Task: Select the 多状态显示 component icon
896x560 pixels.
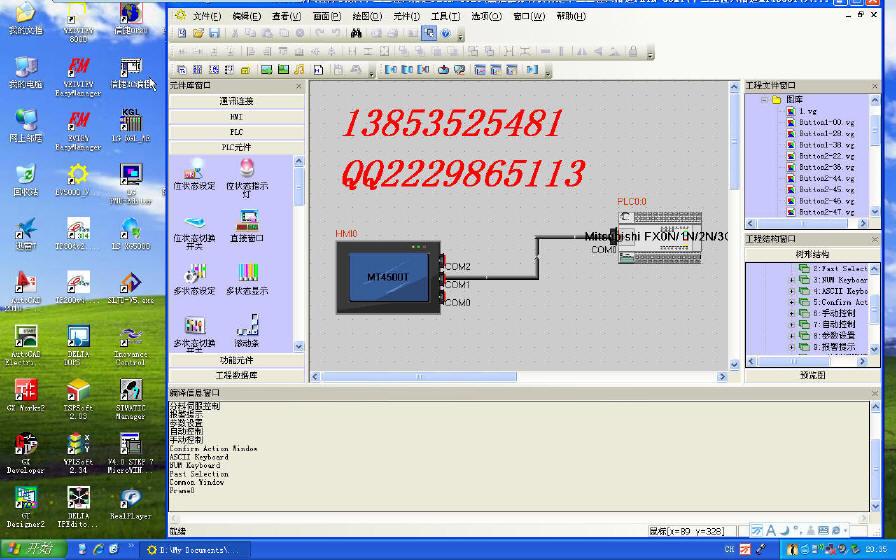Action: pos(247,276)
